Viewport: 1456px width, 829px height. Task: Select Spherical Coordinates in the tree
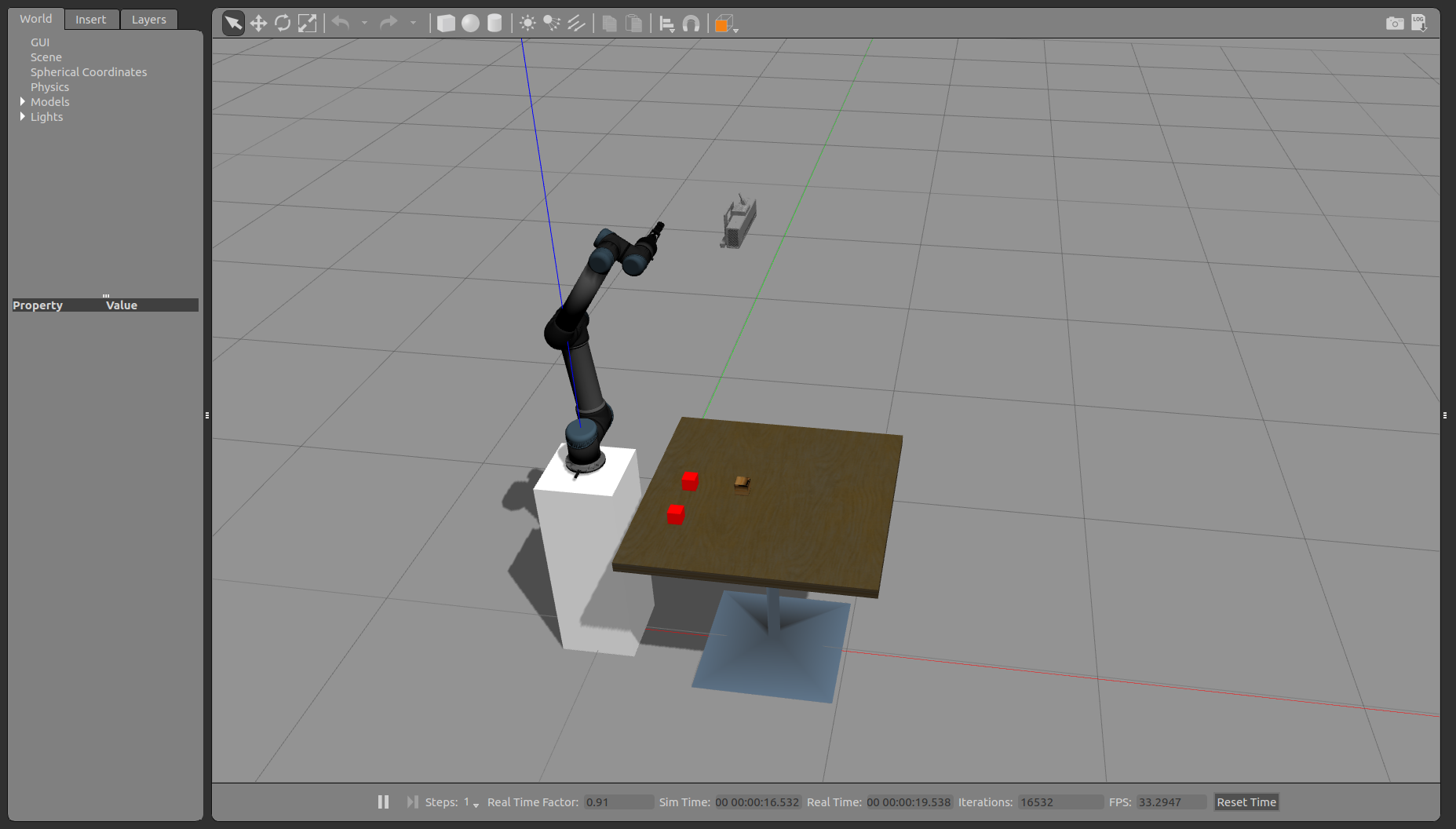click(89, 72)
